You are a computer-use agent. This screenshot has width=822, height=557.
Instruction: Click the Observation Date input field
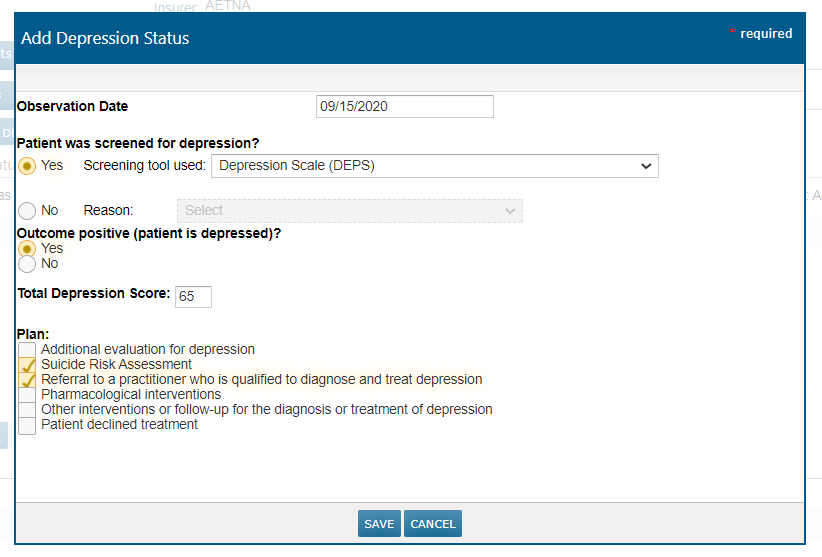click(x=404, y=107)
